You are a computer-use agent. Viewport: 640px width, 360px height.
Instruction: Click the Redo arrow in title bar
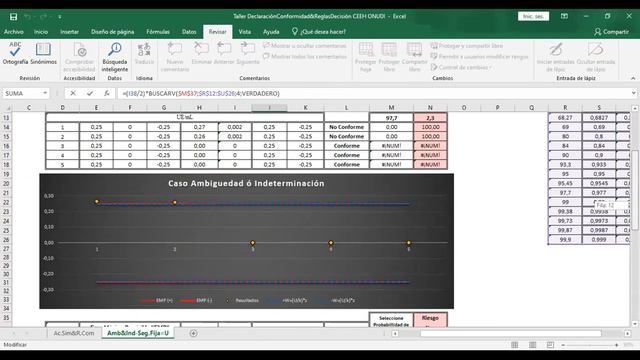43,16
